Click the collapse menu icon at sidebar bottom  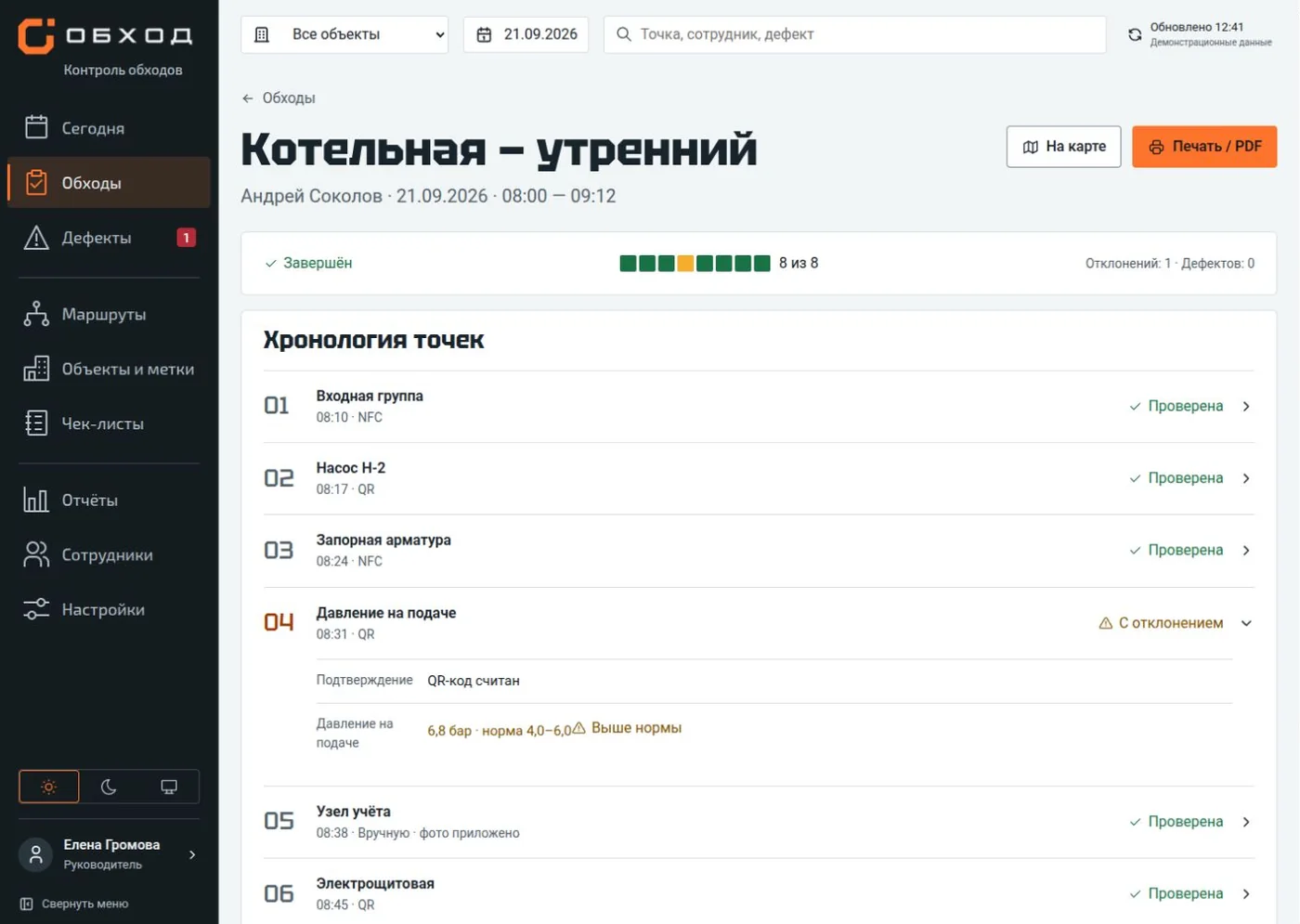[27, 904]
